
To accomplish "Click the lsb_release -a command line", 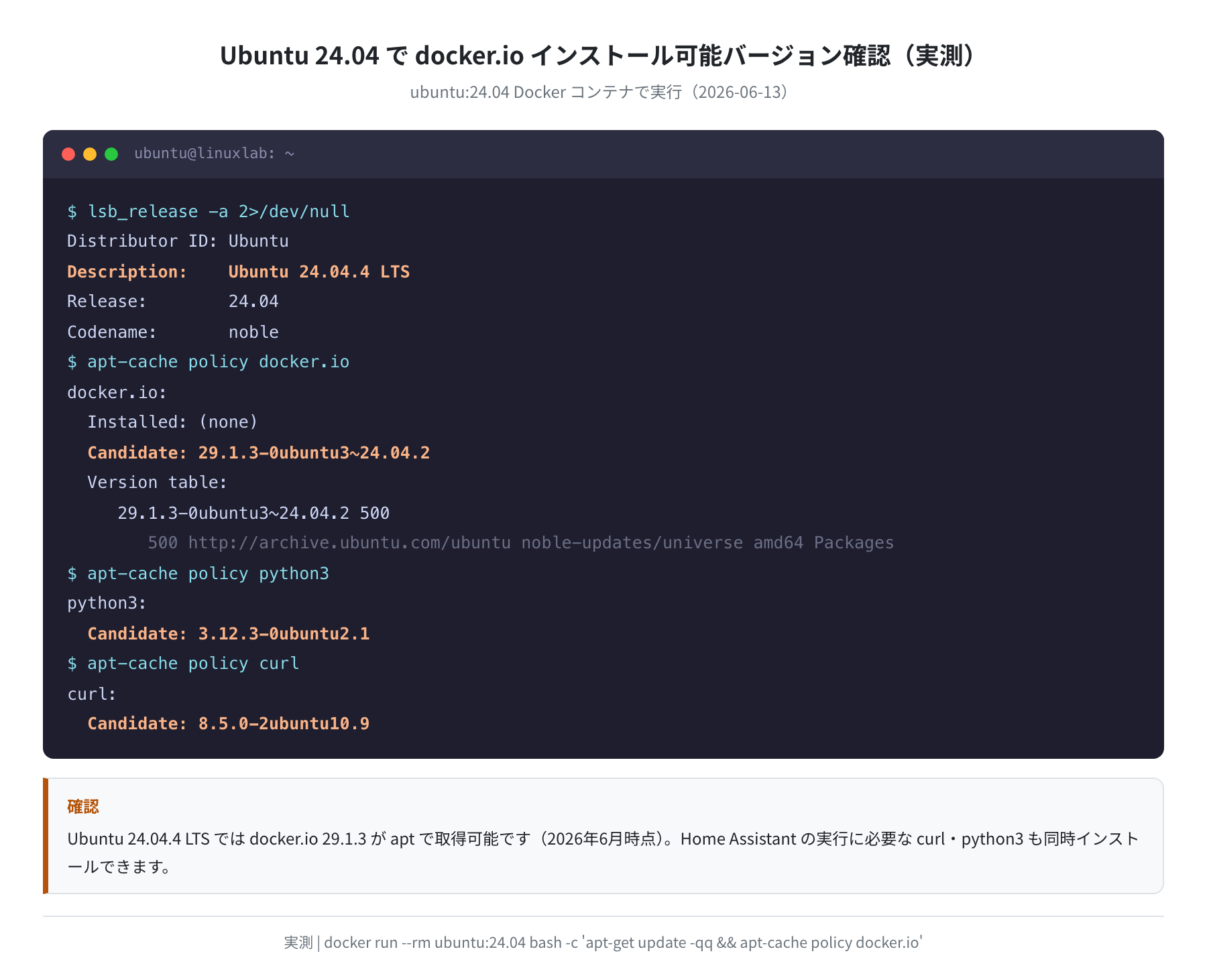I will point(209,212).
